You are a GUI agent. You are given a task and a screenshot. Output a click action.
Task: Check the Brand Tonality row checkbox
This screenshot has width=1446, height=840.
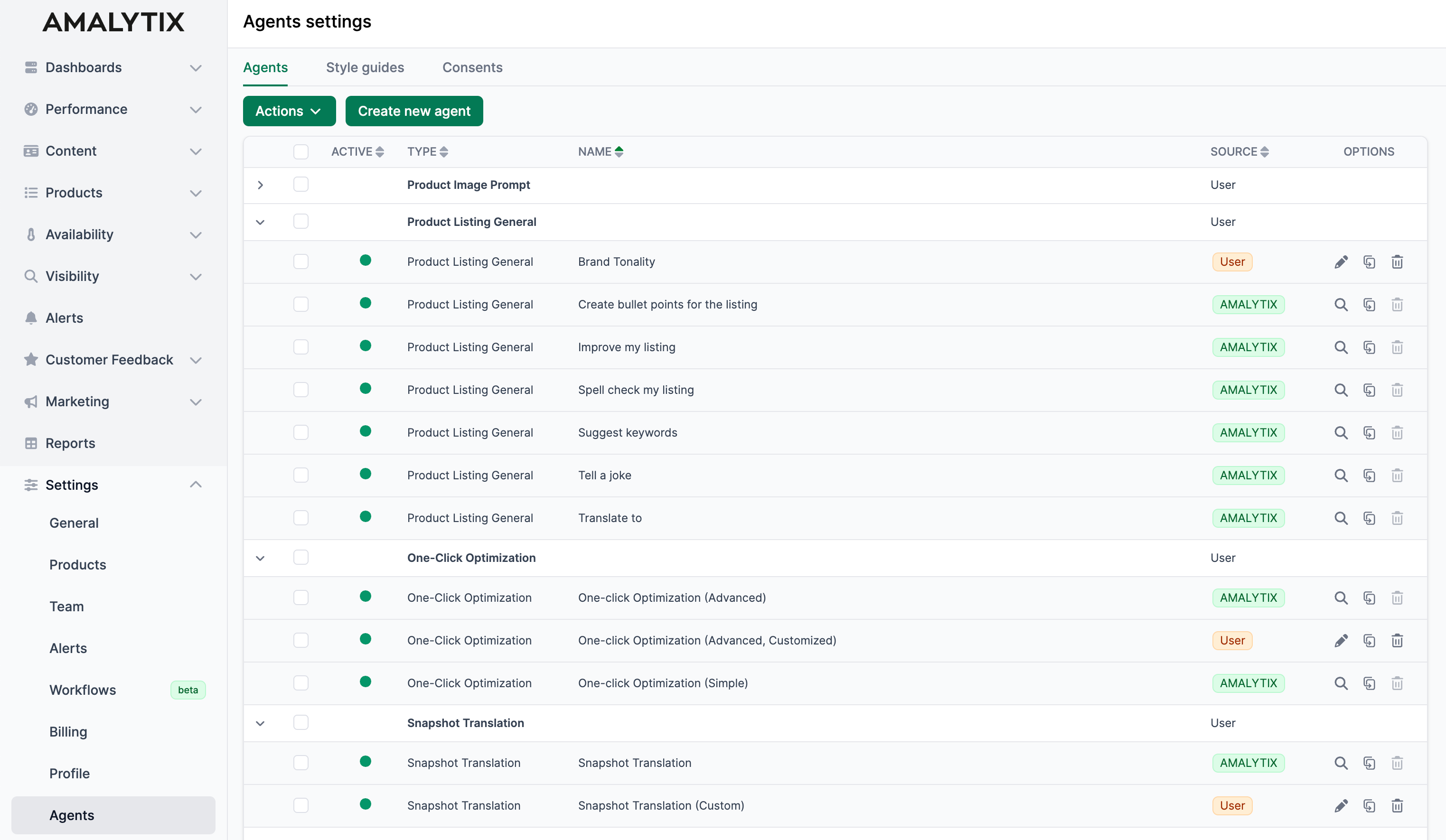pos(300,261)
